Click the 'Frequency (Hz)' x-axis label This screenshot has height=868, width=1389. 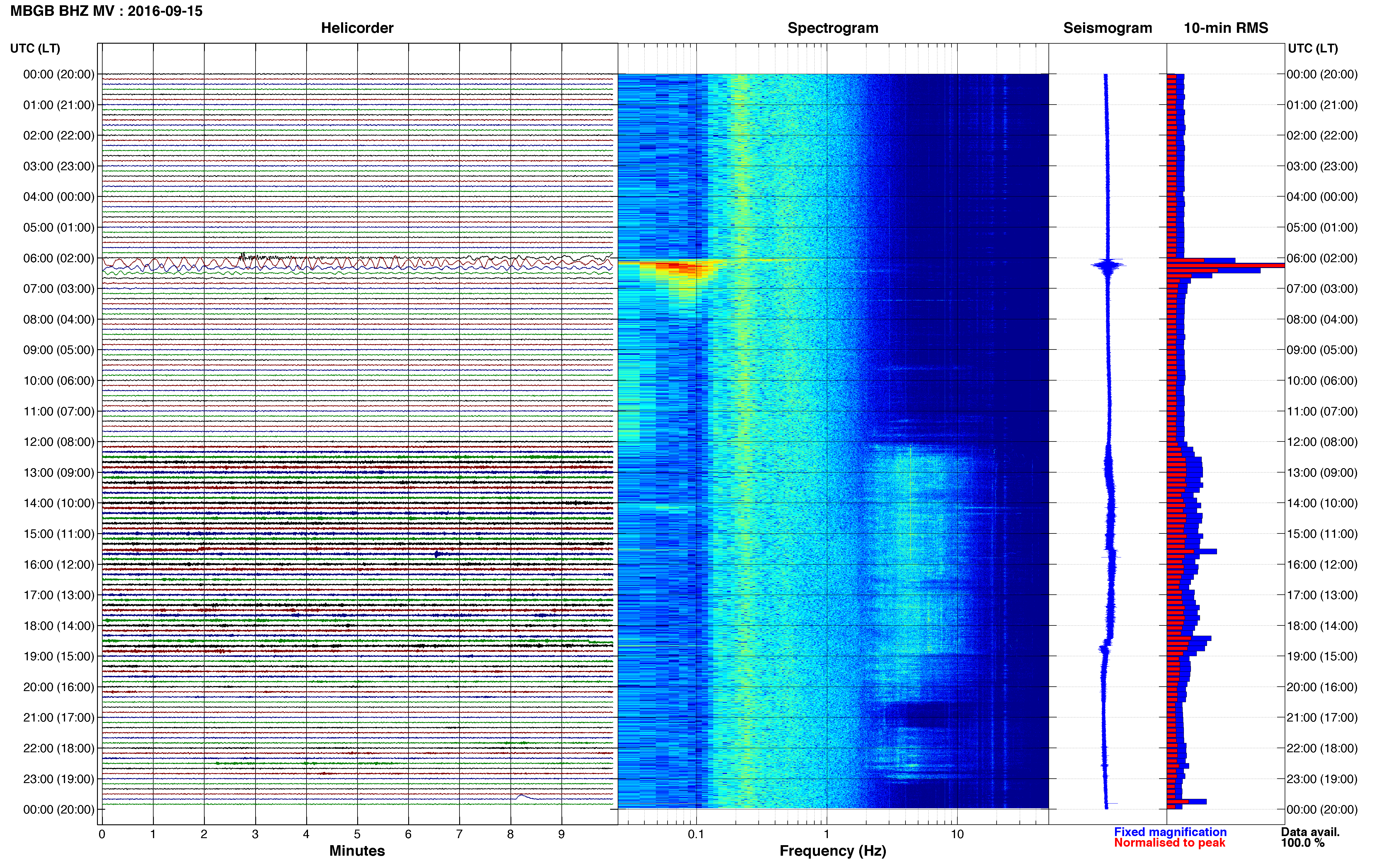[x=833, y=851]
